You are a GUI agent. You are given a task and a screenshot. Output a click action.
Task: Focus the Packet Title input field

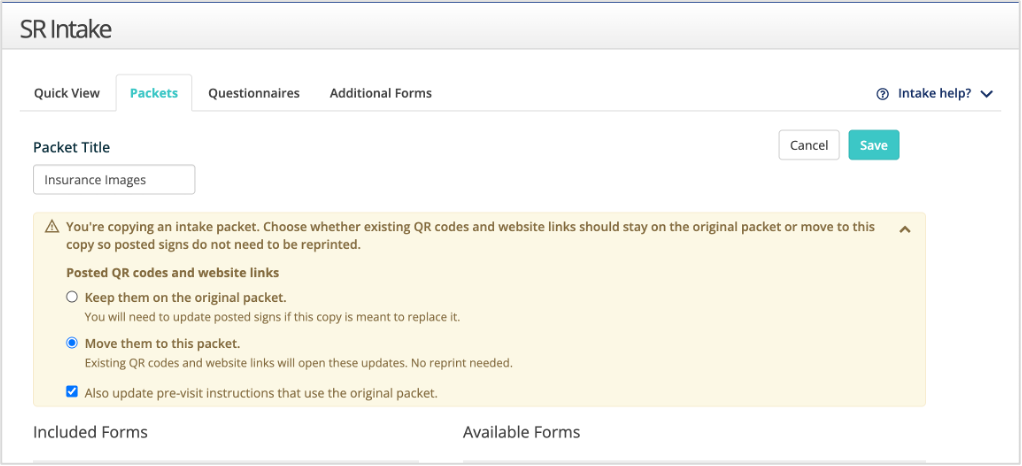point(114,179)
